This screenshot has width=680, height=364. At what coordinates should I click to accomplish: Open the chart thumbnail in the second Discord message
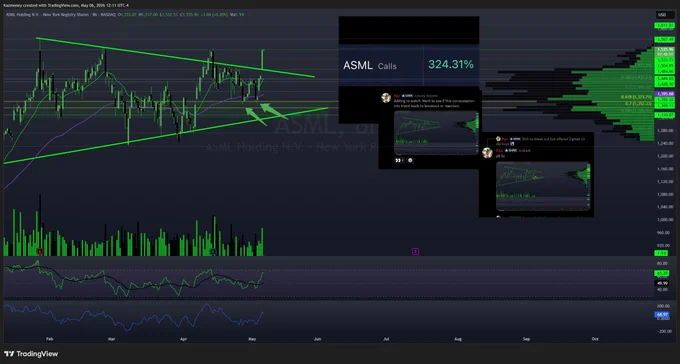click(x=543, y=186)
